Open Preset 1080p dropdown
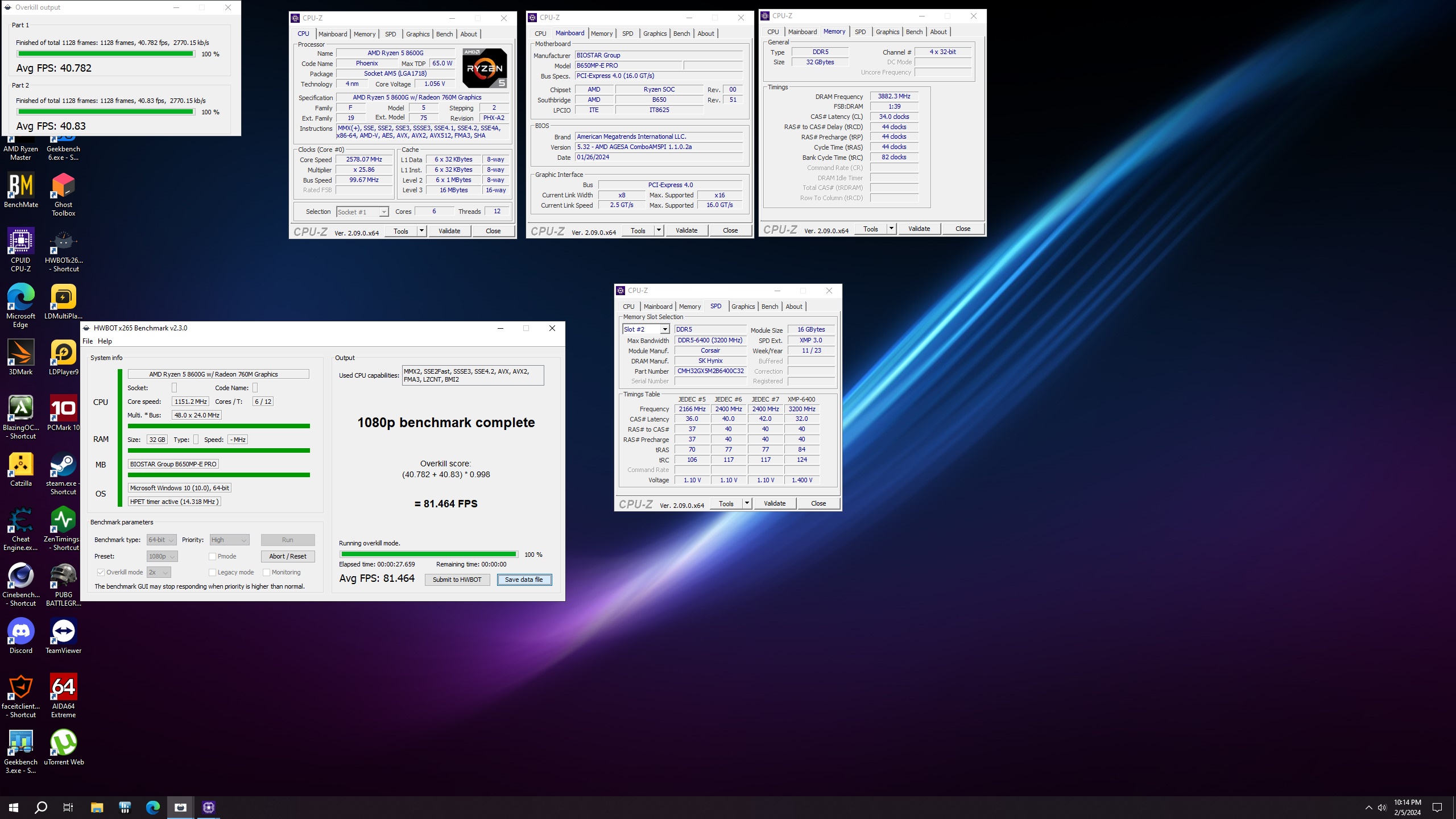The width and height of the screenshot is (1456, 819). point(162,556)
